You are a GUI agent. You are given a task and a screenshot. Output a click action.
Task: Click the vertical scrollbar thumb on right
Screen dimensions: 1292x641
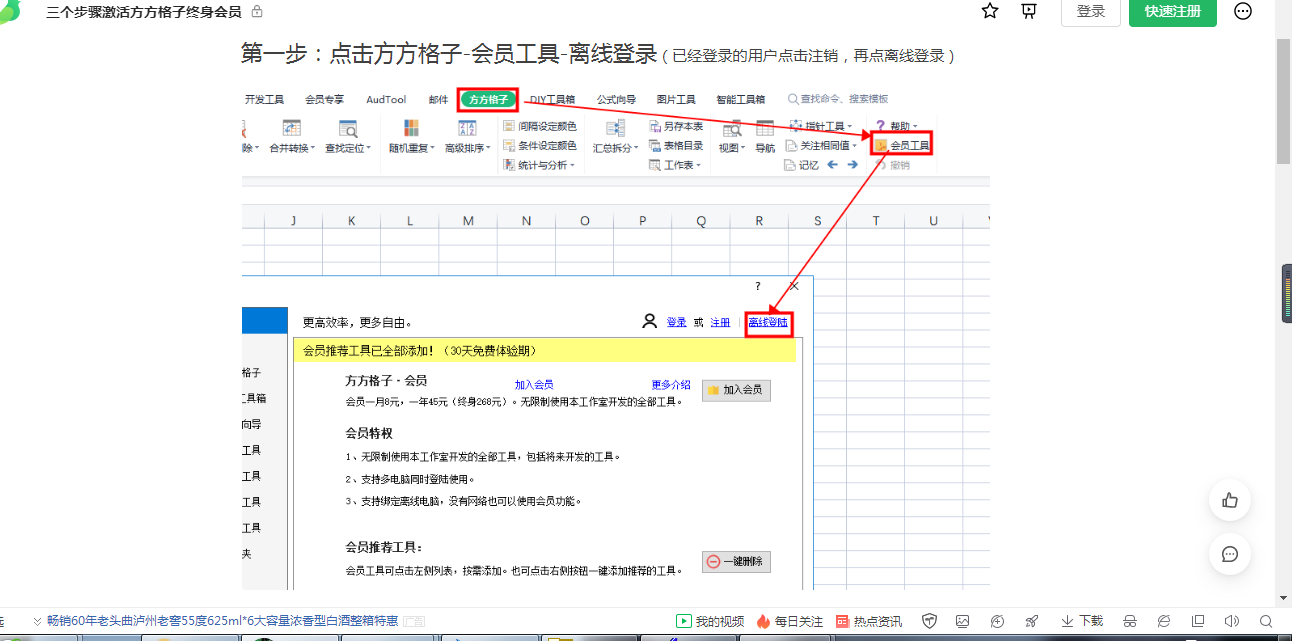tap(1286, 293)
